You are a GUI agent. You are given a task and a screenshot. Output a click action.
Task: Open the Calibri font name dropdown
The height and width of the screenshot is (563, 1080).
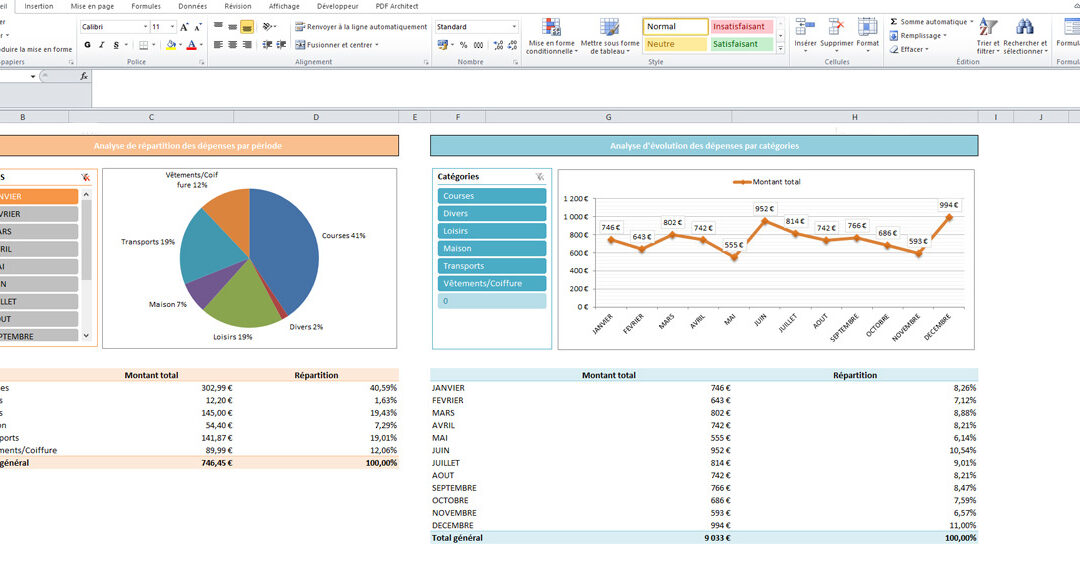point(145,27)
